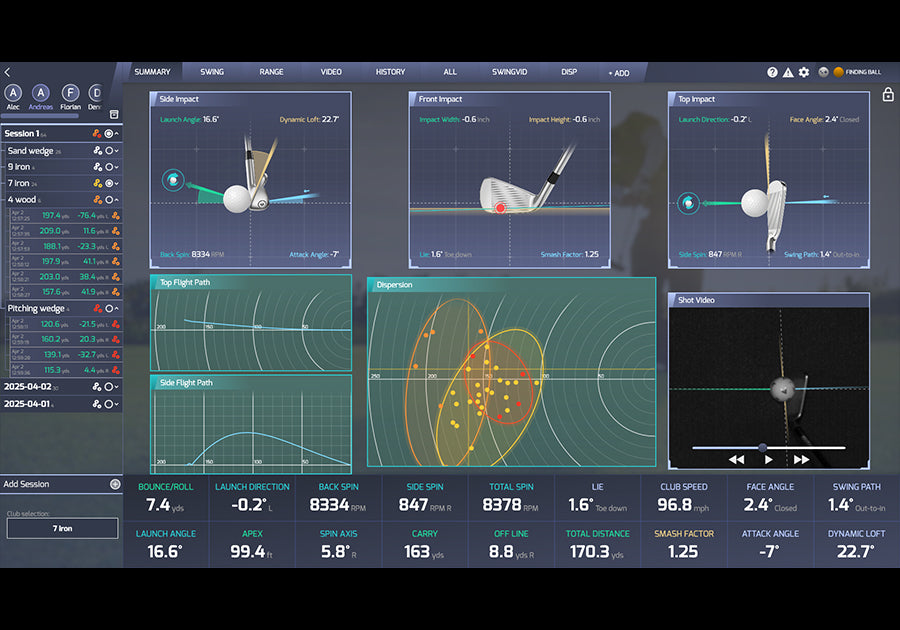
Task: Click the red icon on the 115.3 yds shot
Action: 116,370
